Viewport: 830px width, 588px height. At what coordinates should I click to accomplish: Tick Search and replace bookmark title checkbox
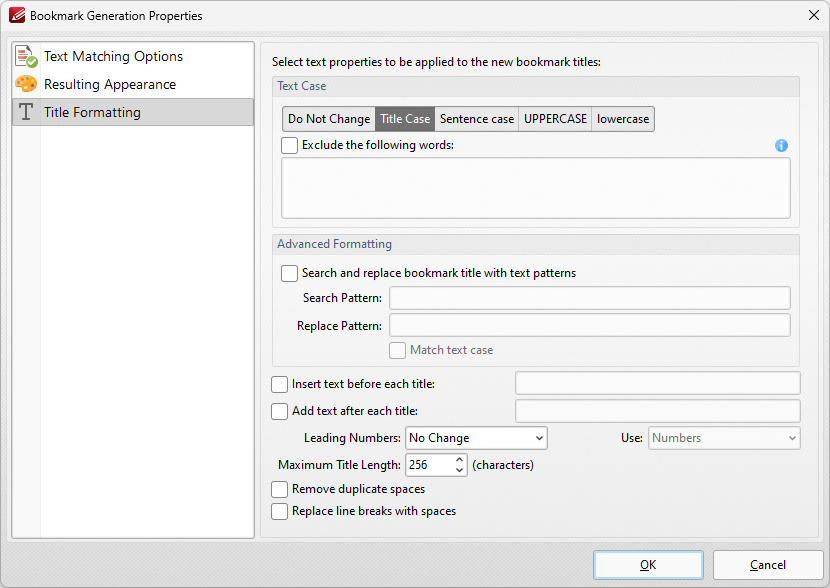coord(290,273)
